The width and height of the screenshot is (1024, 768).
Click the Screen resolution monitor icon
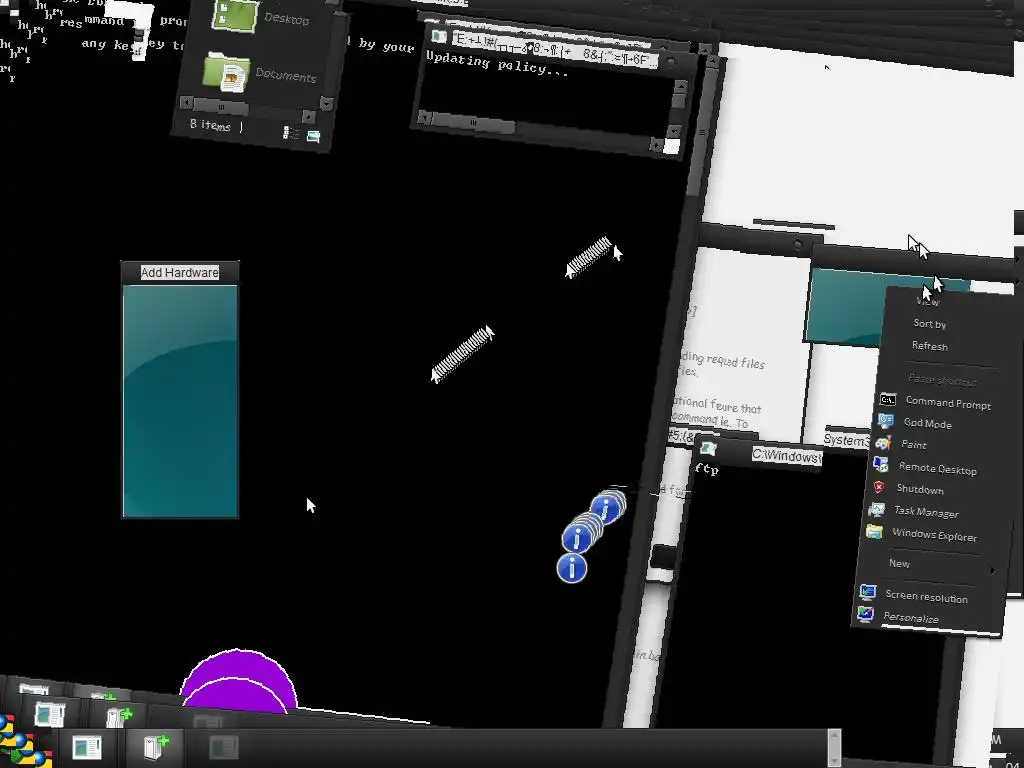pos(867,592)
